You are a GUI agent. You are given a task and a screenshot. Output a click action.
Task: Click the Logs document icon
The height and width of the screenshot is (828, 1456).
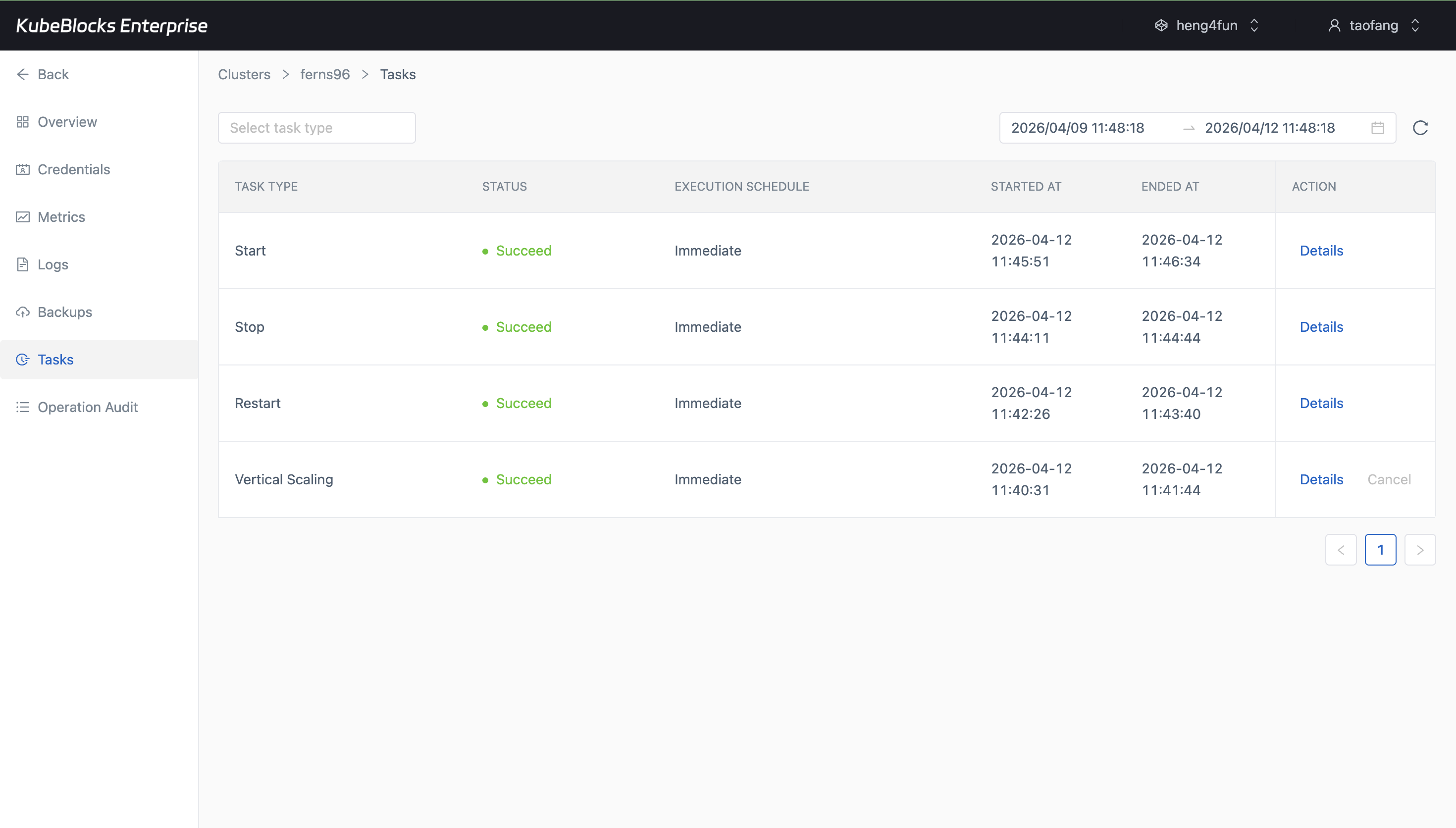(23, 264)
